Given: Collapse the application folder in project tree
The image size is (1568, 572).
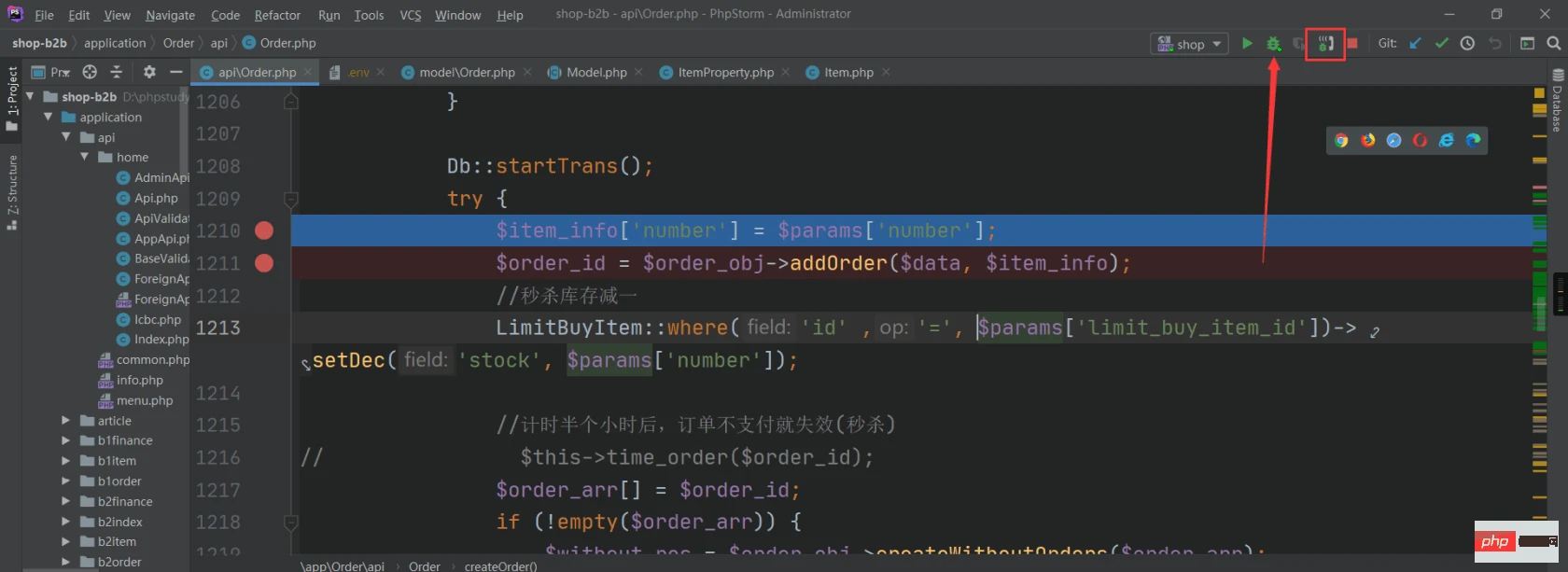Looking at the screenshot, I should [49, 118].
